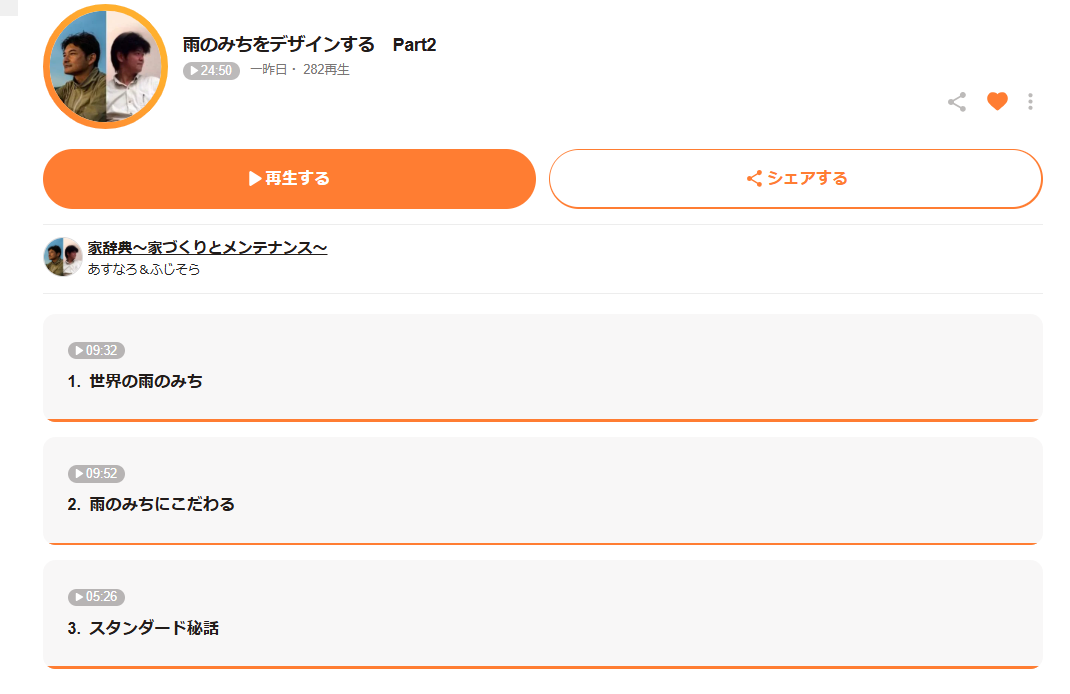Click the share glyph inside シェアする button
The height and width of the screenshot is (694, 1070).
pyautogui.click(x=754, y=179)
